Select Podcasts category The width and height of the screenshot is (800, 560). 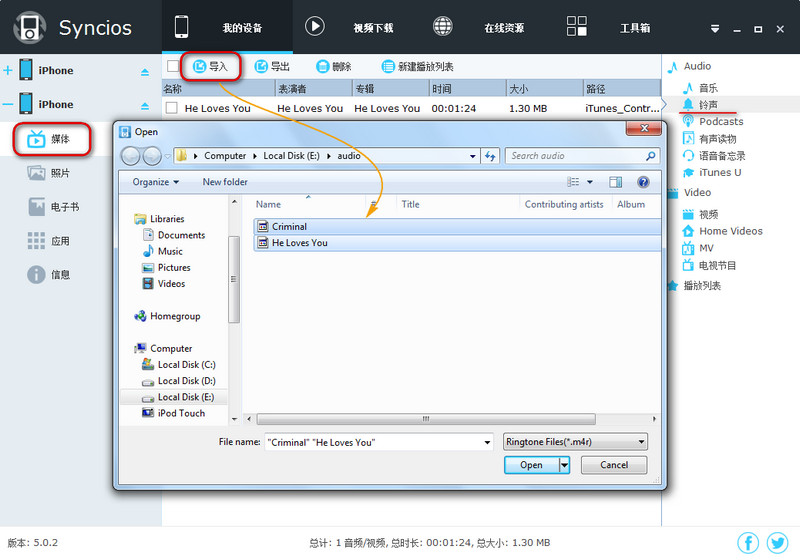coord(713,121)
